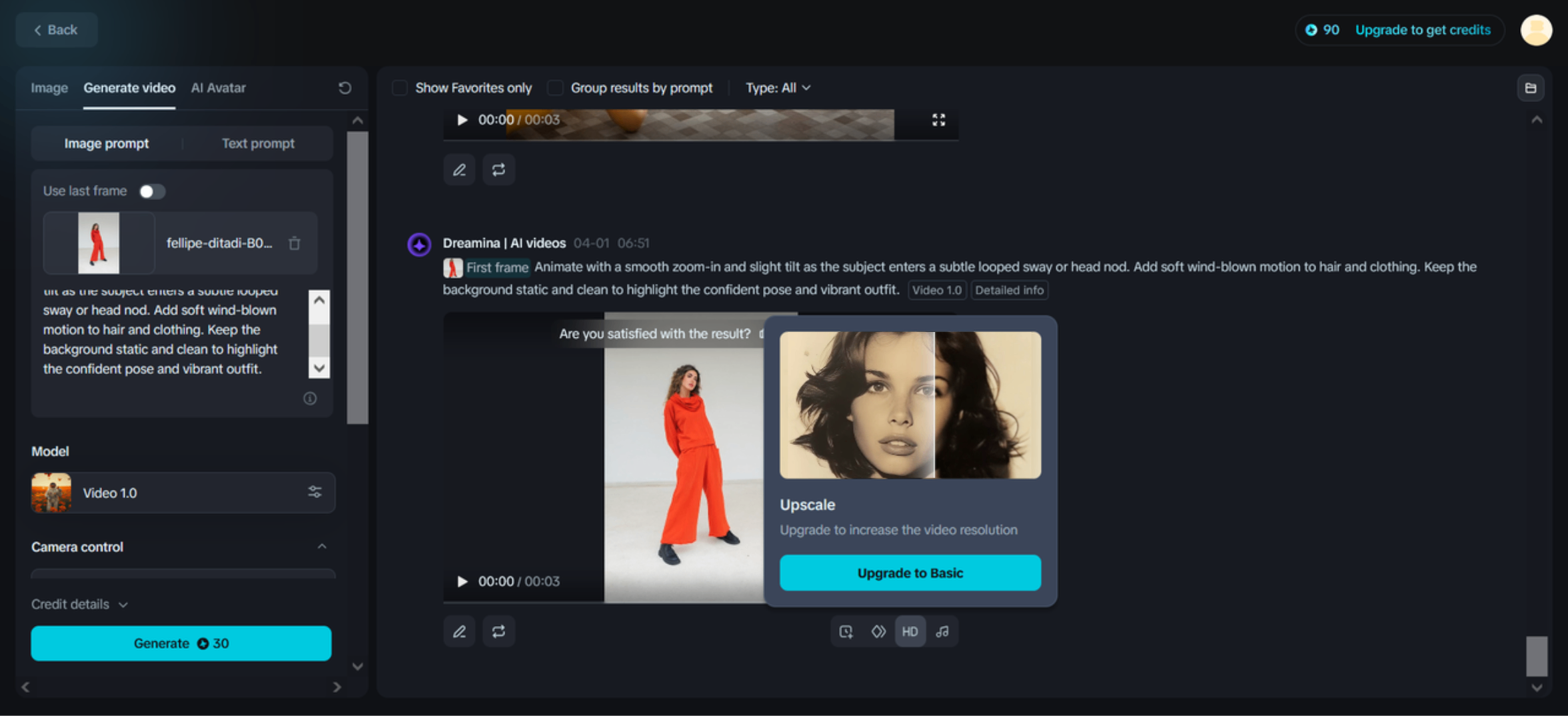Click the regenerate icon below the red-outfit video
The image size is (1568, 716).
pos(498,631)
